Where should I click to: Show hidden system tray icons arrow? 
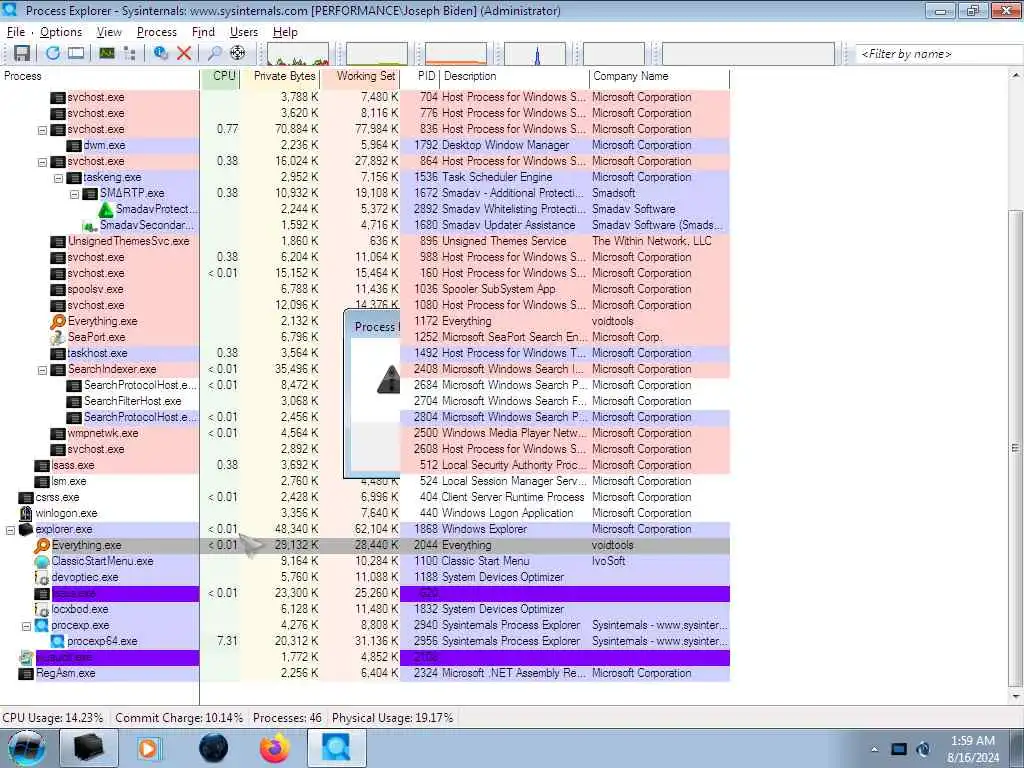pyautogui.click(x=874, y=749)
